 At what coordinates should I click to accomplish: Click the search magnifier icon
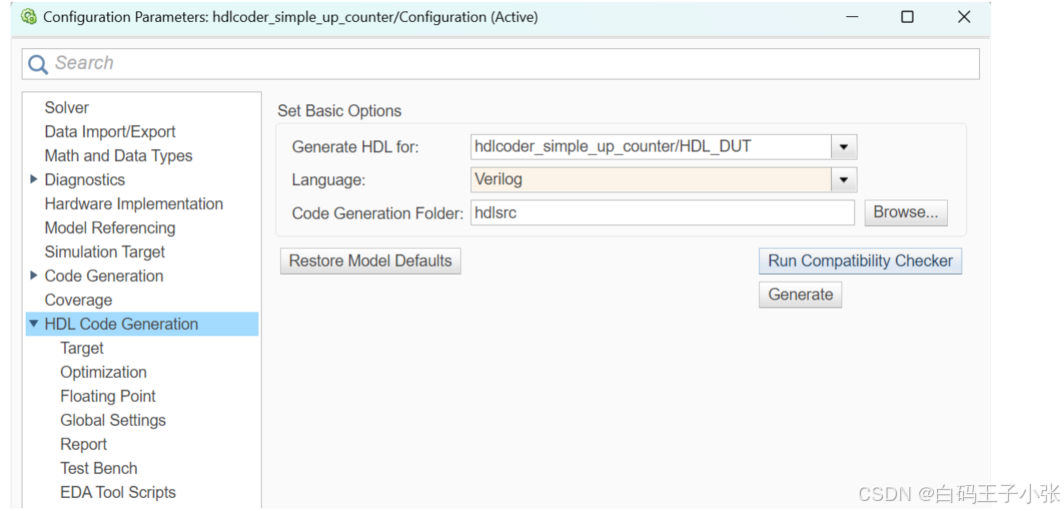pos(37,64)
